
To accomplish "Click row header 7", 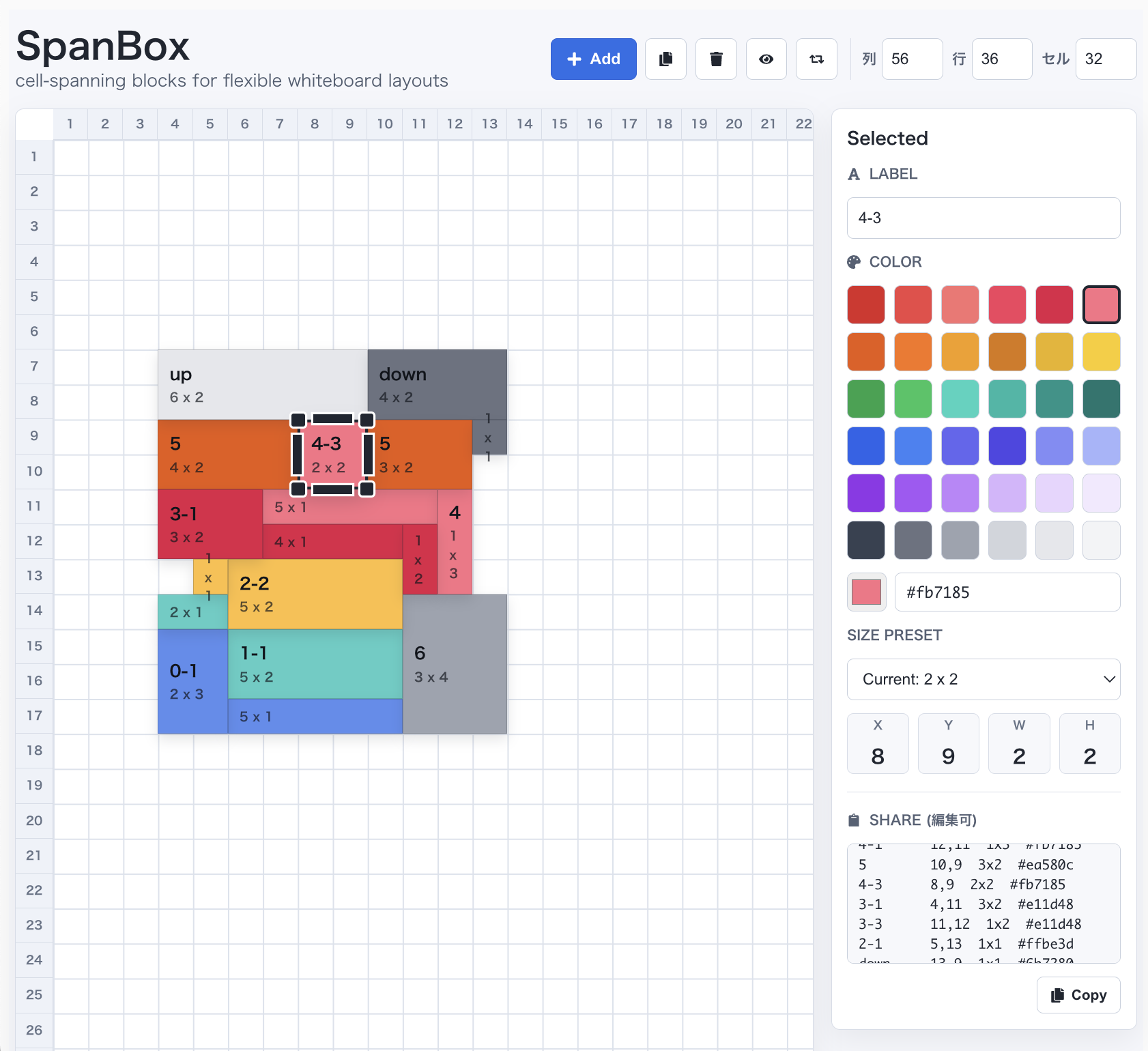I will pos(34,366).
